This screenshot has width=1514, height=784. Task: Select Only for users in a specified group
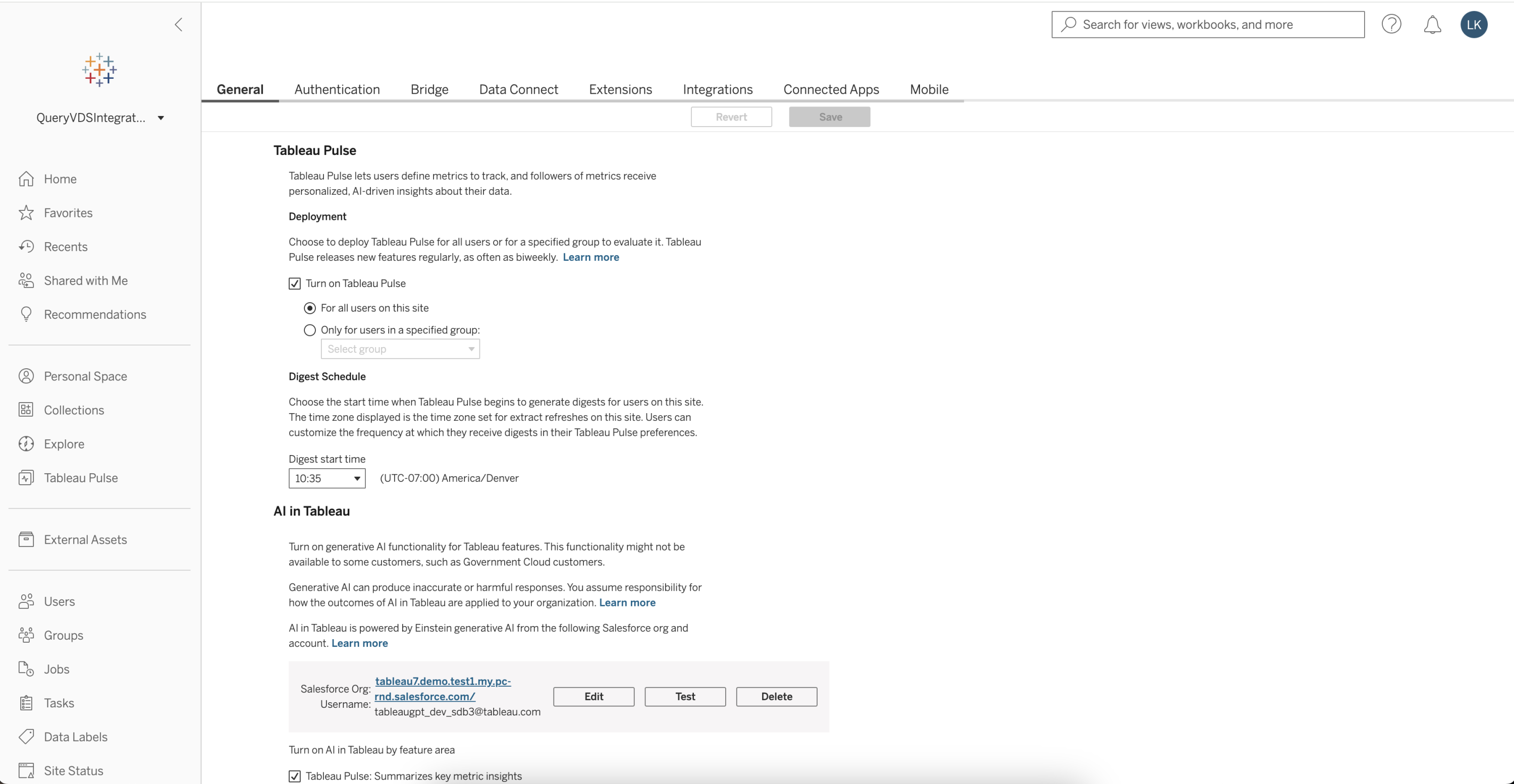310,330
